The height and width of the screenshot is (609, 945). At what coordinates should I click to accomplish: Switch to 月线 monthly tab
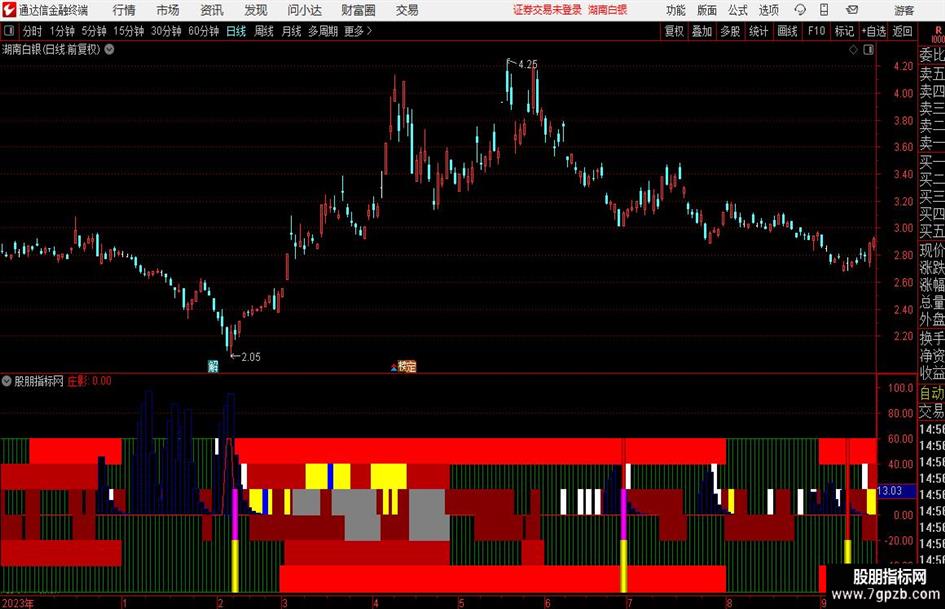point(292,31)
